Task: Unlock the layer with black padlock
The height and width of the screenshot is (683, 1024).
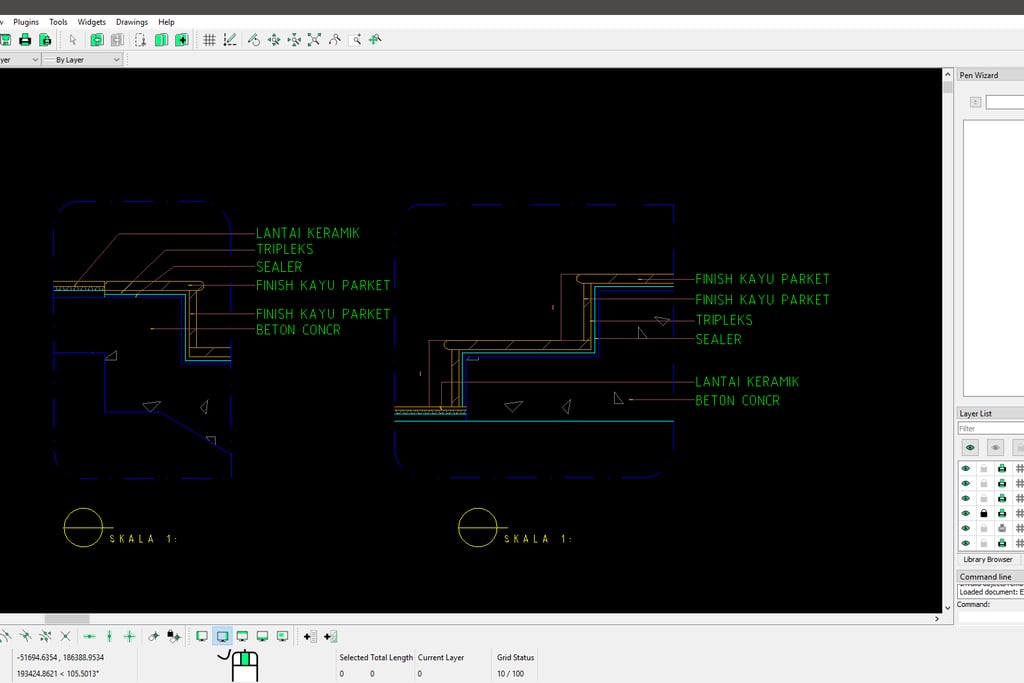Action: 984,513
